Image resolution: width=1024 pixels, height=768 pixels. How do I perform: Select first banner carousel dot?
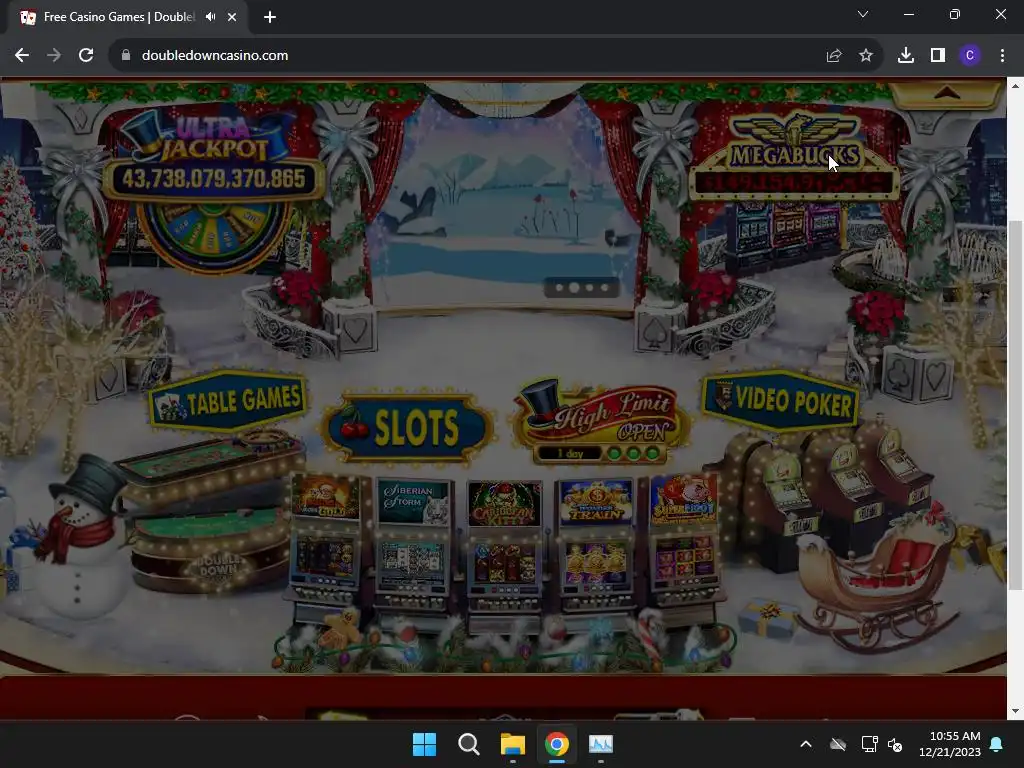click(558, 287)
